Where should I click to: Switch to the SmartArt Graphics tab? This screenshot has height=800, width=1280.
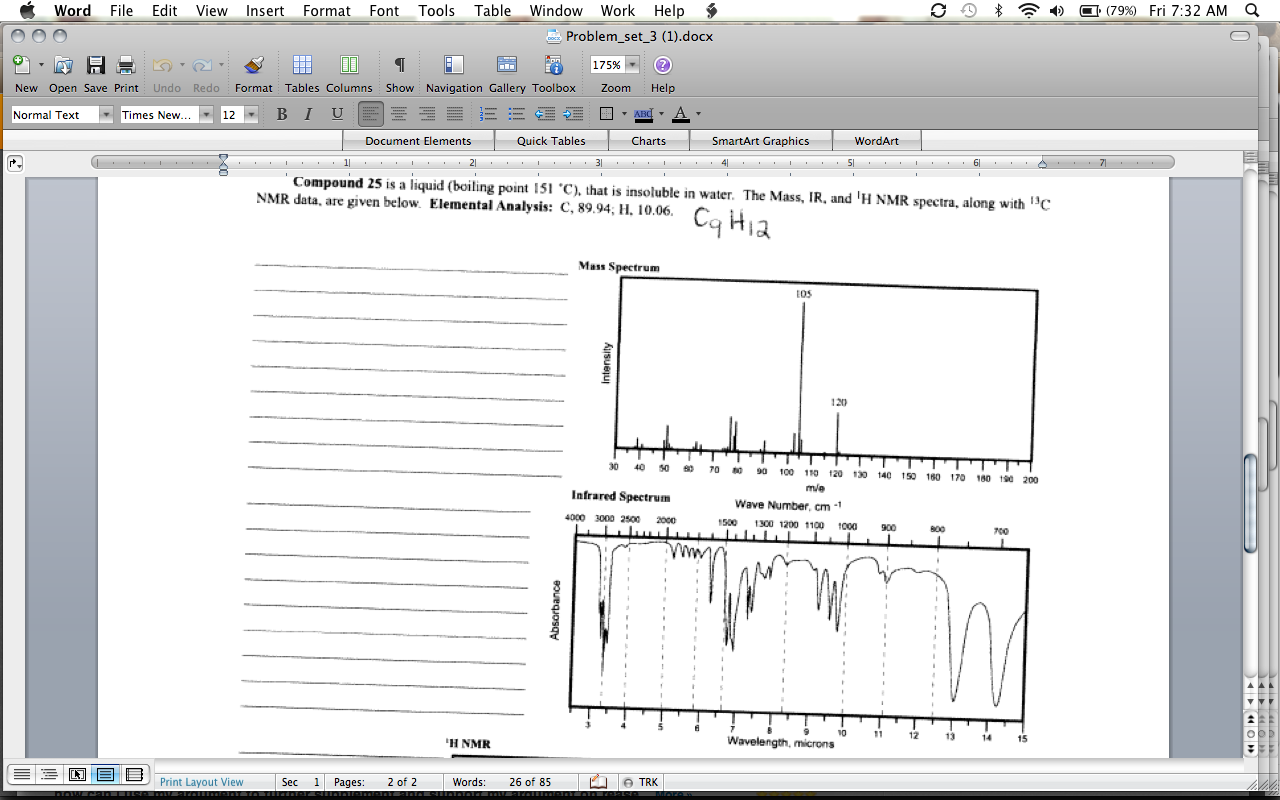[760, 141]
